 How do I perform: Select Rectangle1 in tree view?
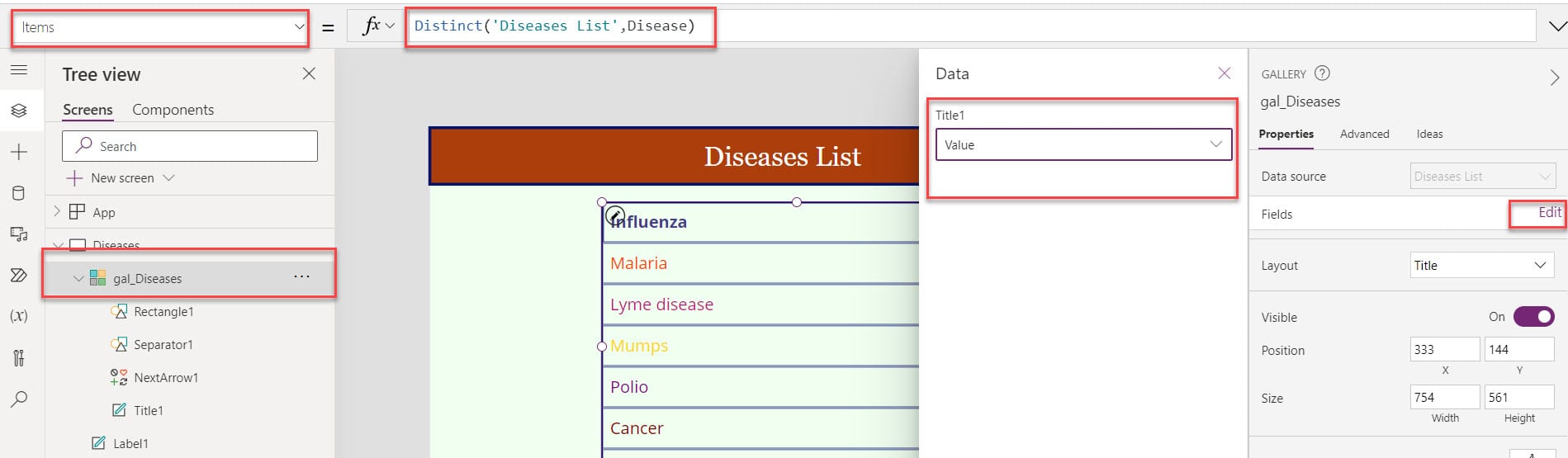coord(163,311)
